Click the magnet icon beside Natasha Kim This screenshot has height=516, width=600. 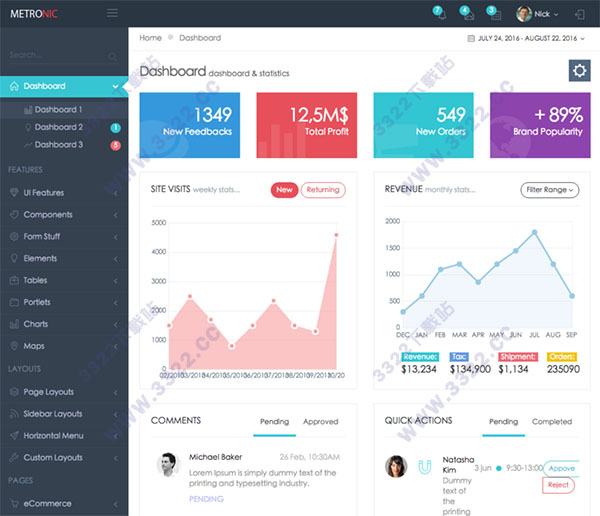pyautogui.click(x=425, y=466)
